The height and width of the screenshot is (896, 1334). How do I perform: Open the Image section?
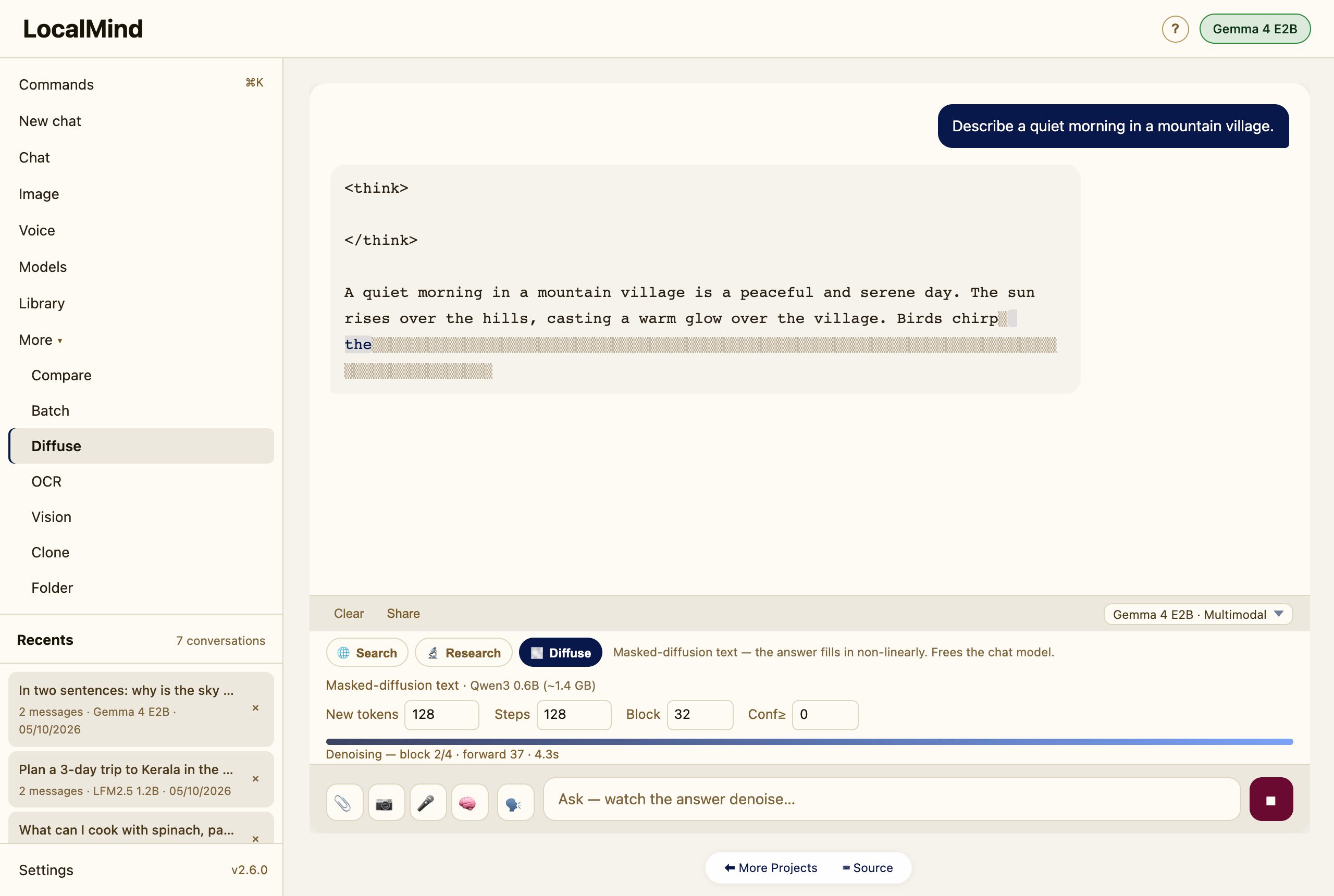click(x=141, y=194)
